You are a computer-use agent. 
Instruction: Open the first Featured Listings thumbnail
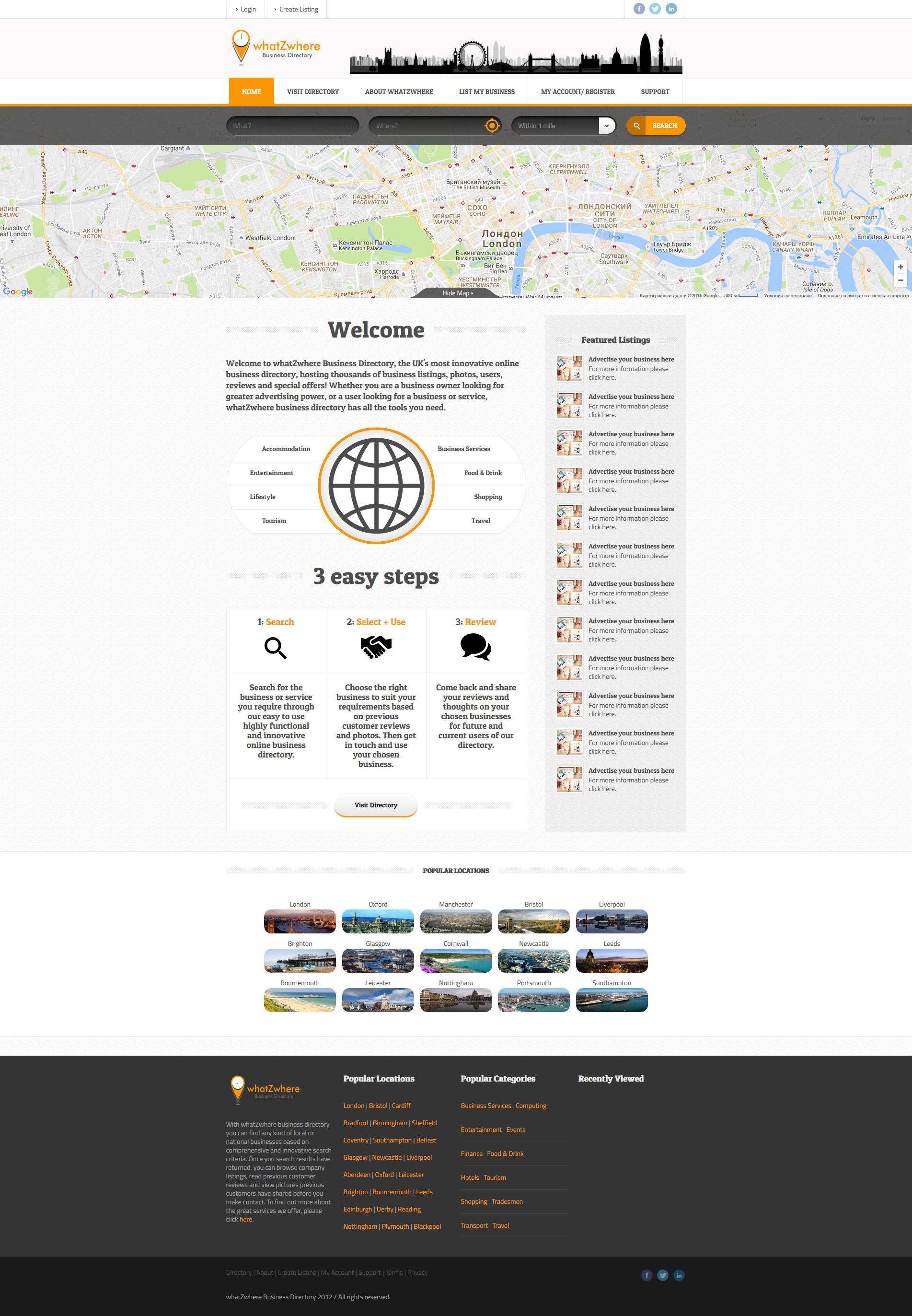(569, 368)
